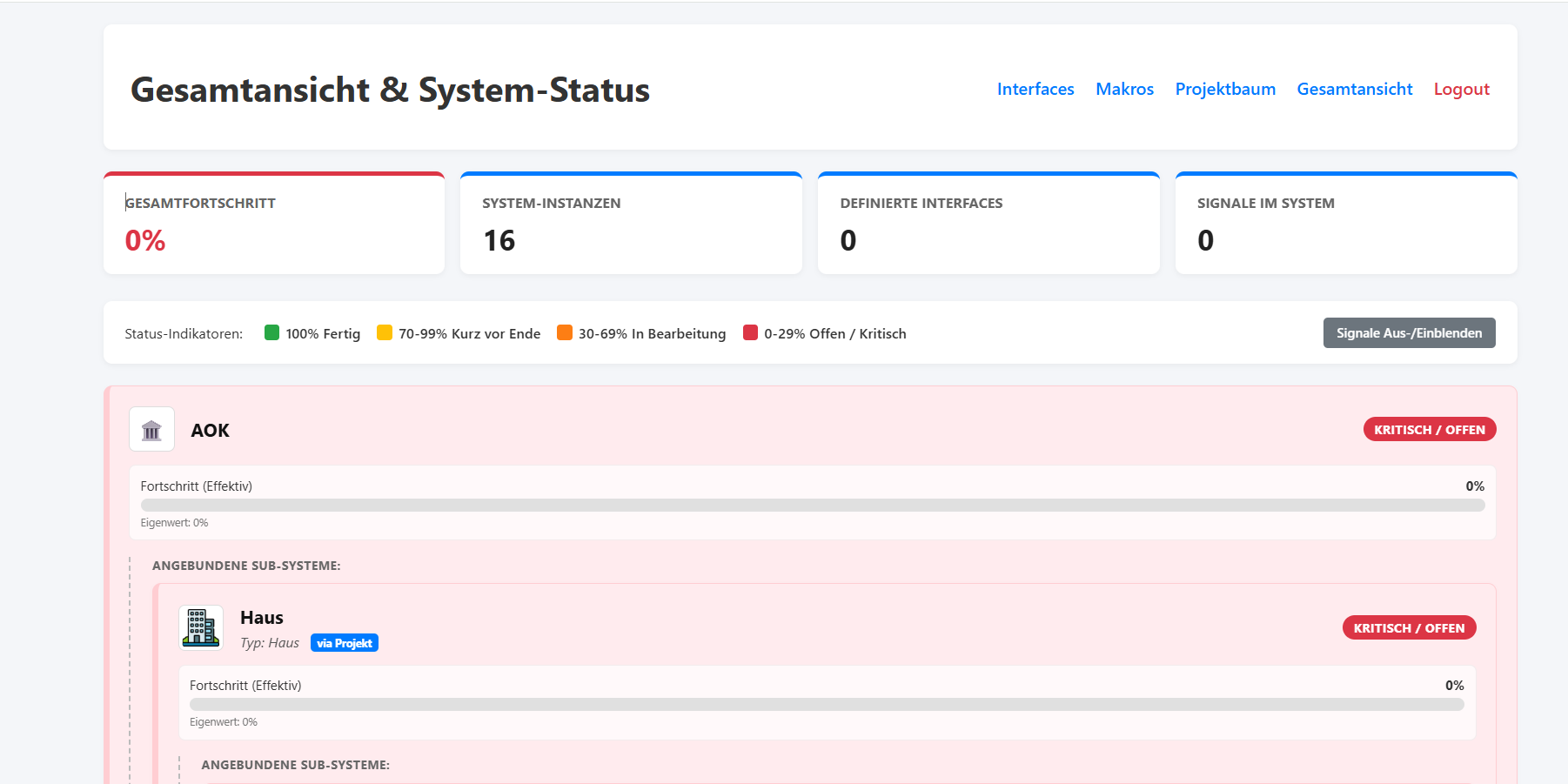Select the Definierte Interfaces card

[x=988, y=223]
